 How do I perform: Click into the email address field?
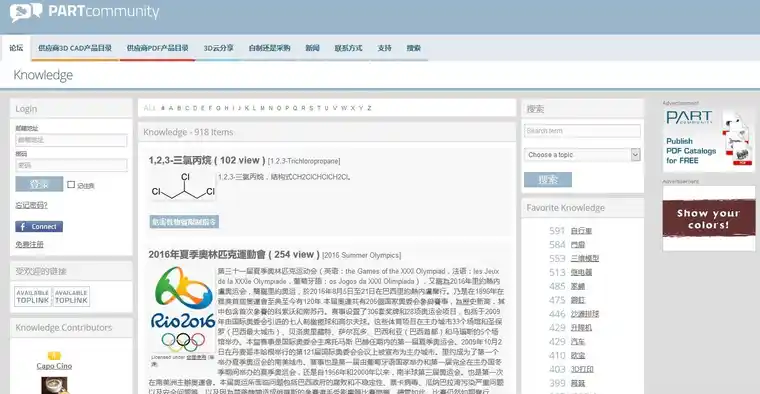coord(71,140)
